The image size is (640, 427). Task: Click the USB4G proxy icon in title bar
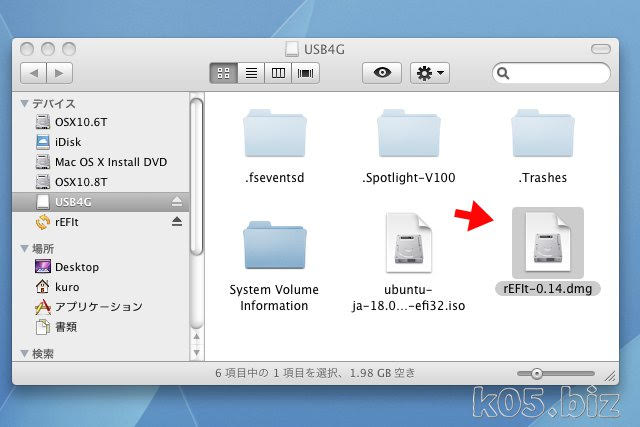[x=291, y=49]
